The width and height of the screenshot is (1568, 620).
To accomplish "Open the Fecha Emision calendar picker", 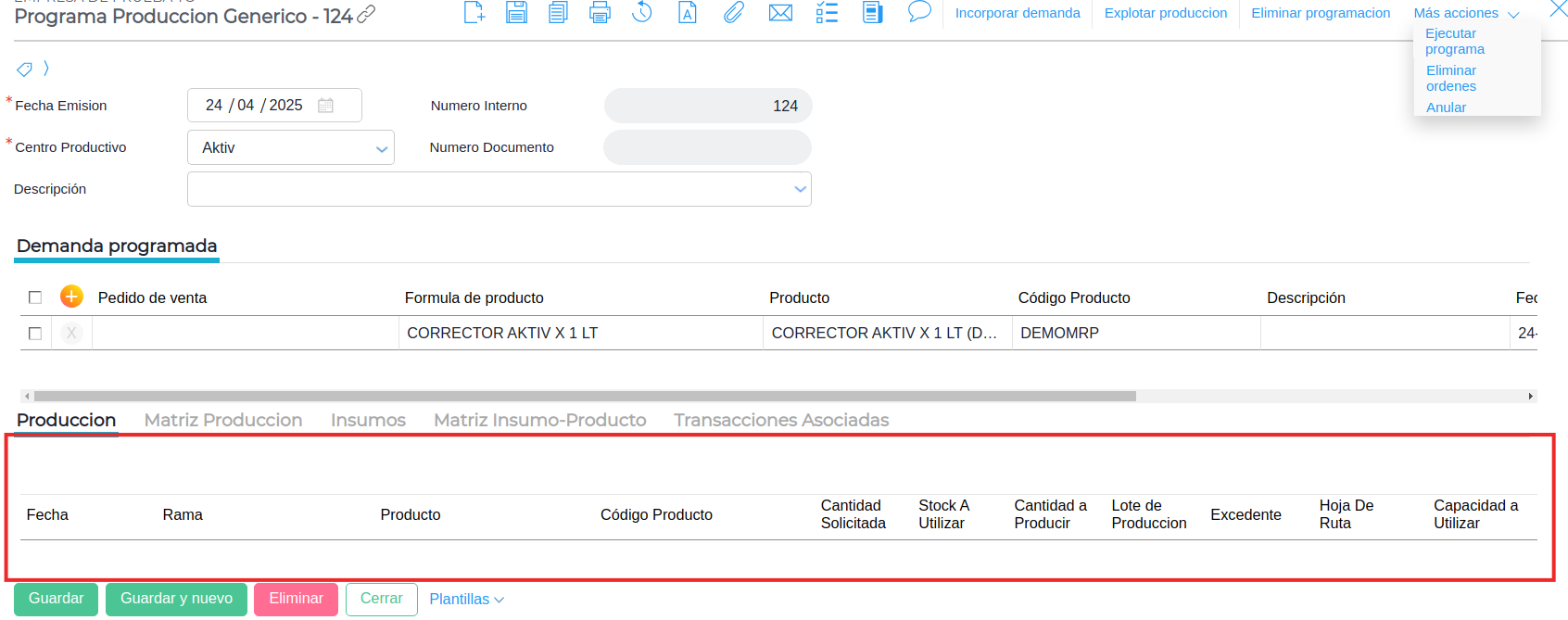I will [325, 106].
